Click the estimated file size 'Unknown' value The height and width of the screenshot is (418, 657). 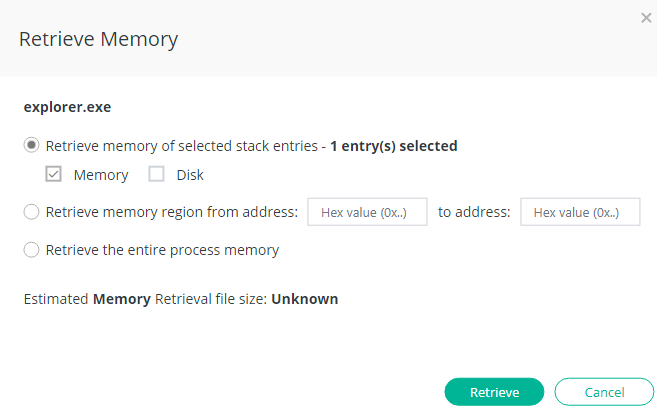(x=305, y=299)
